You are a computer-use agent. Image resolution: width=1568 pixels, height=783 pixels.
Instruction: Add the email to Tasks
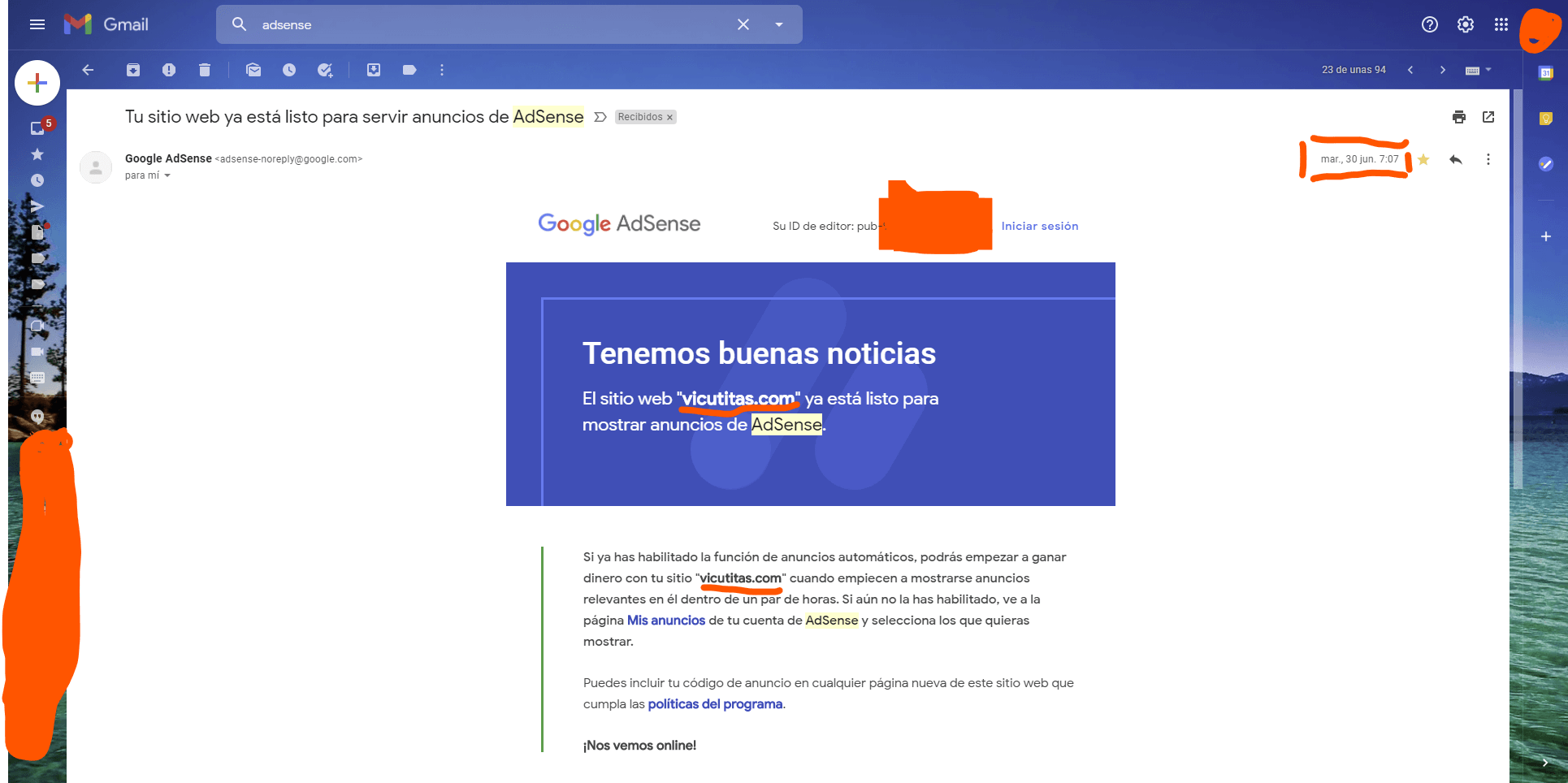[x=325, y=70]
